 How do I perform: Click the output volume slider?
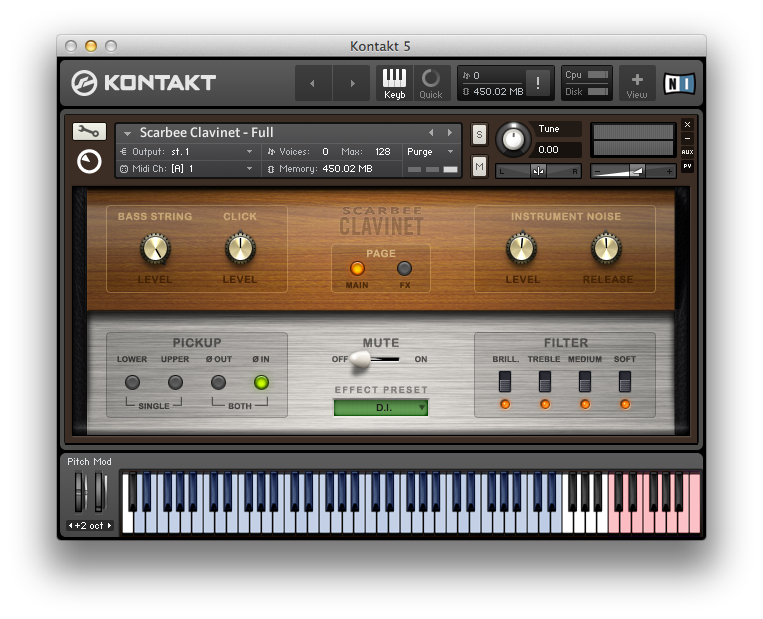633,171
